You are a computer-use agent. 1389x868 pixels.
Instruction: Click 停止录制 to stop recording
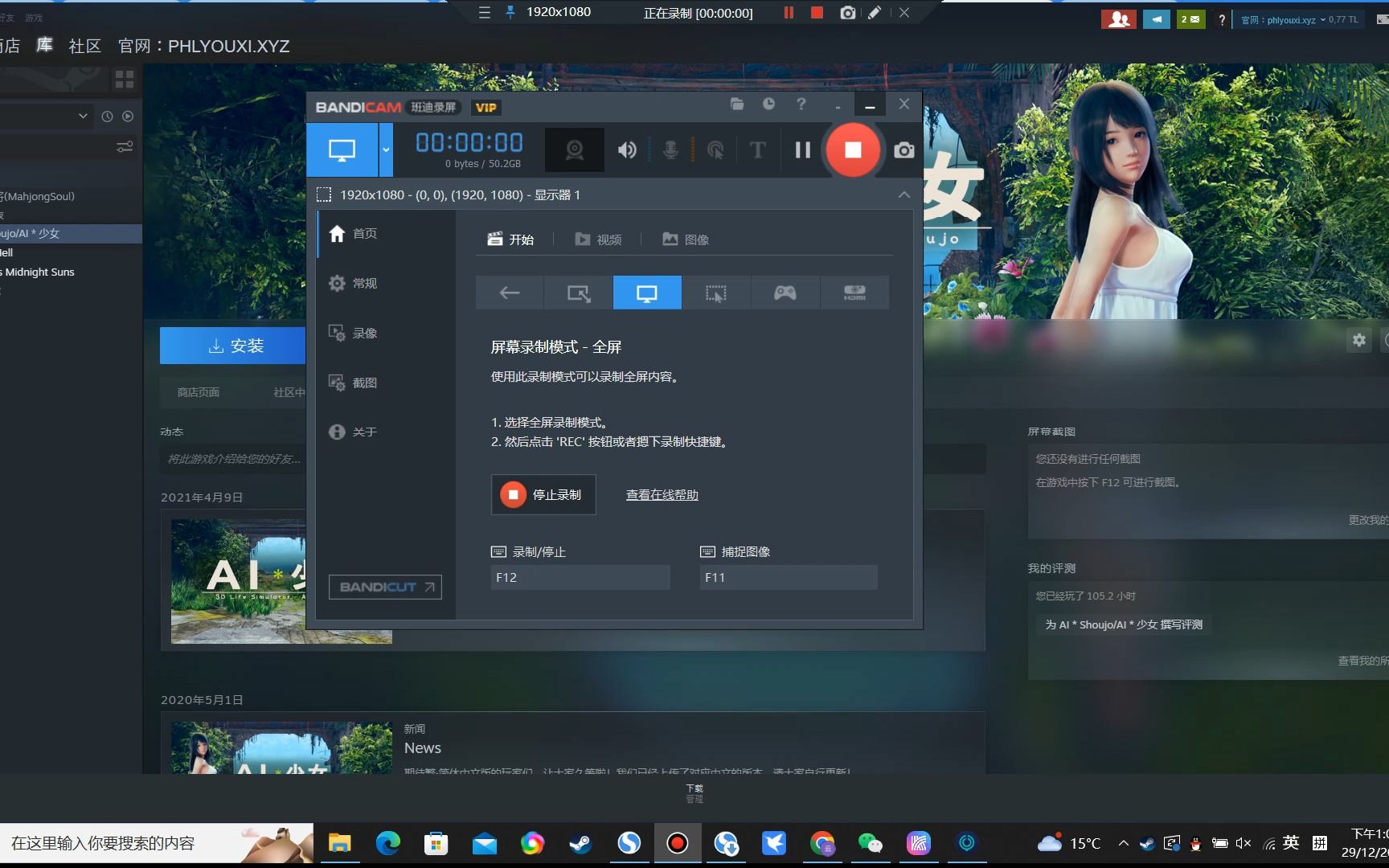pyautogui.click(x=543, y=494)
